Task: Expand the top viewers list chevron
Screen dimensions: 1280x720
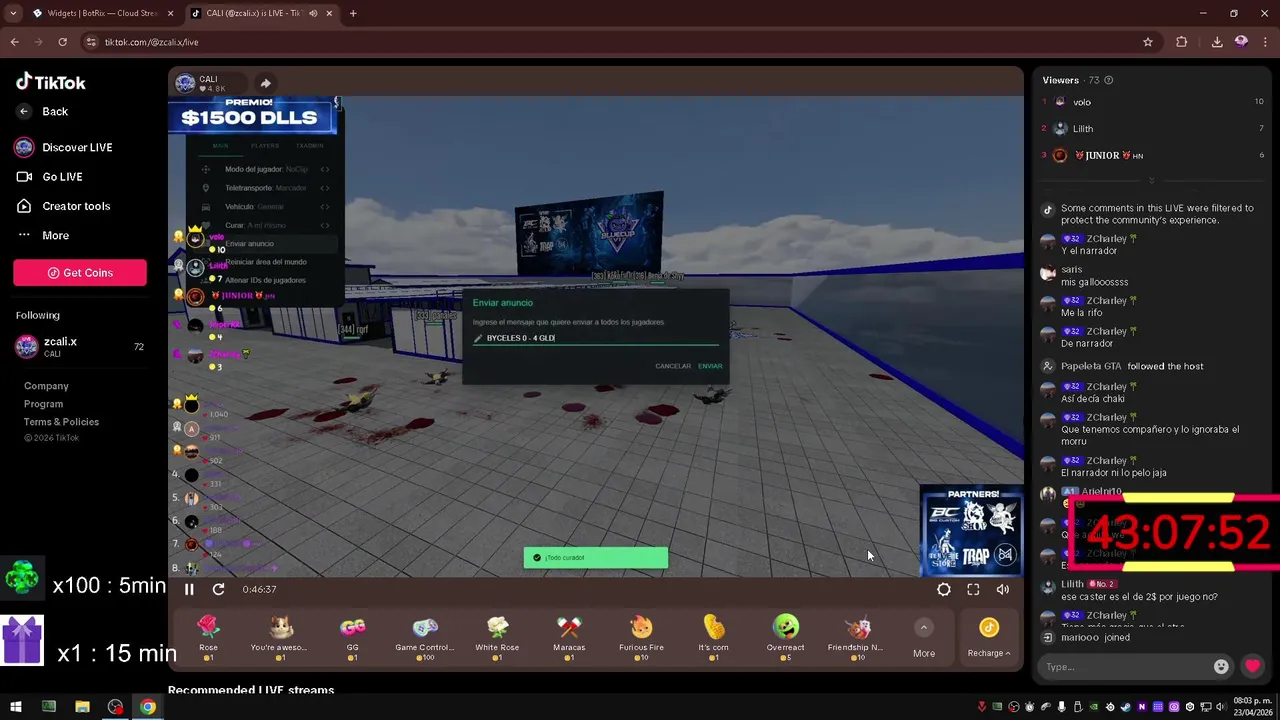Action: 1152,181
